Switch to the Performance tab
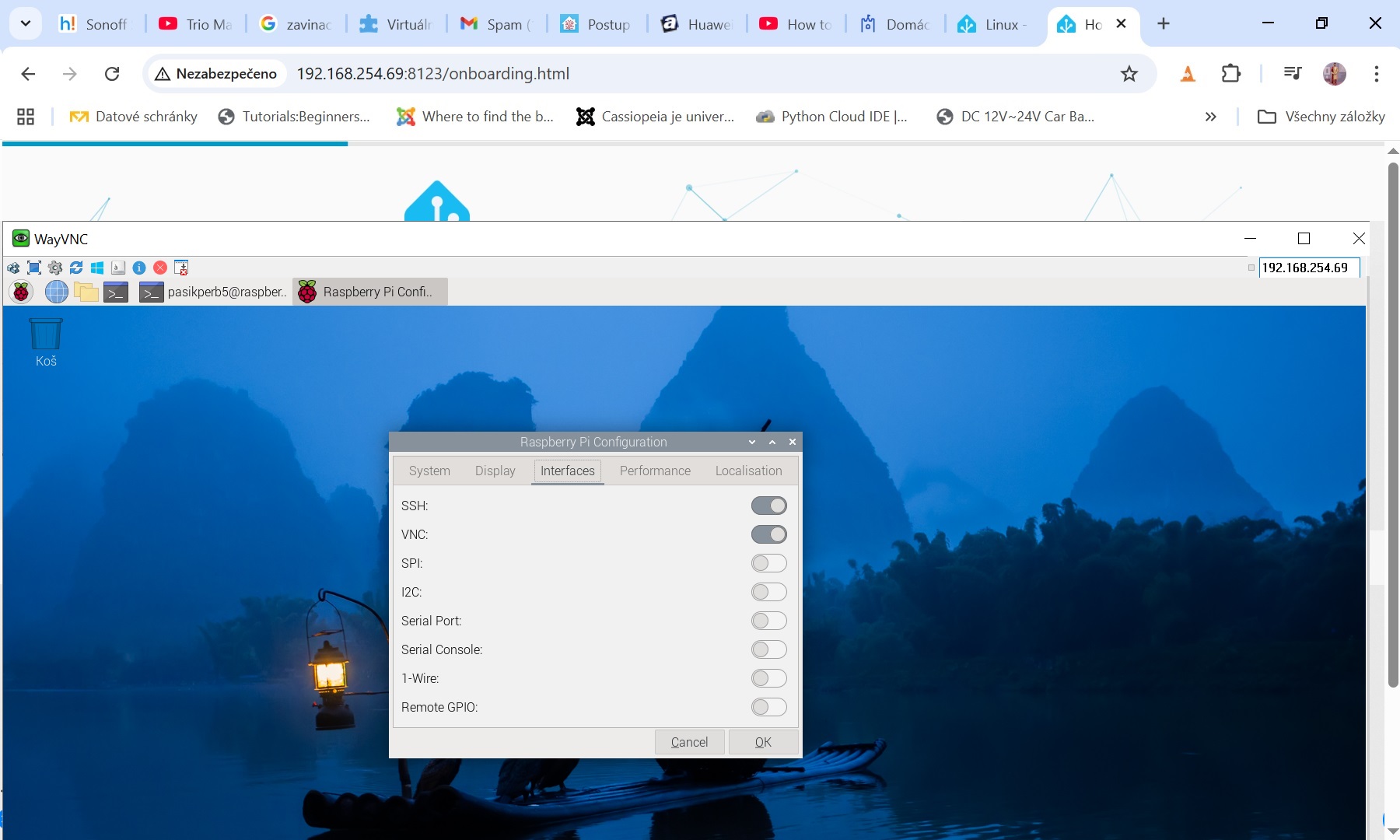 [x=655, y=471]
